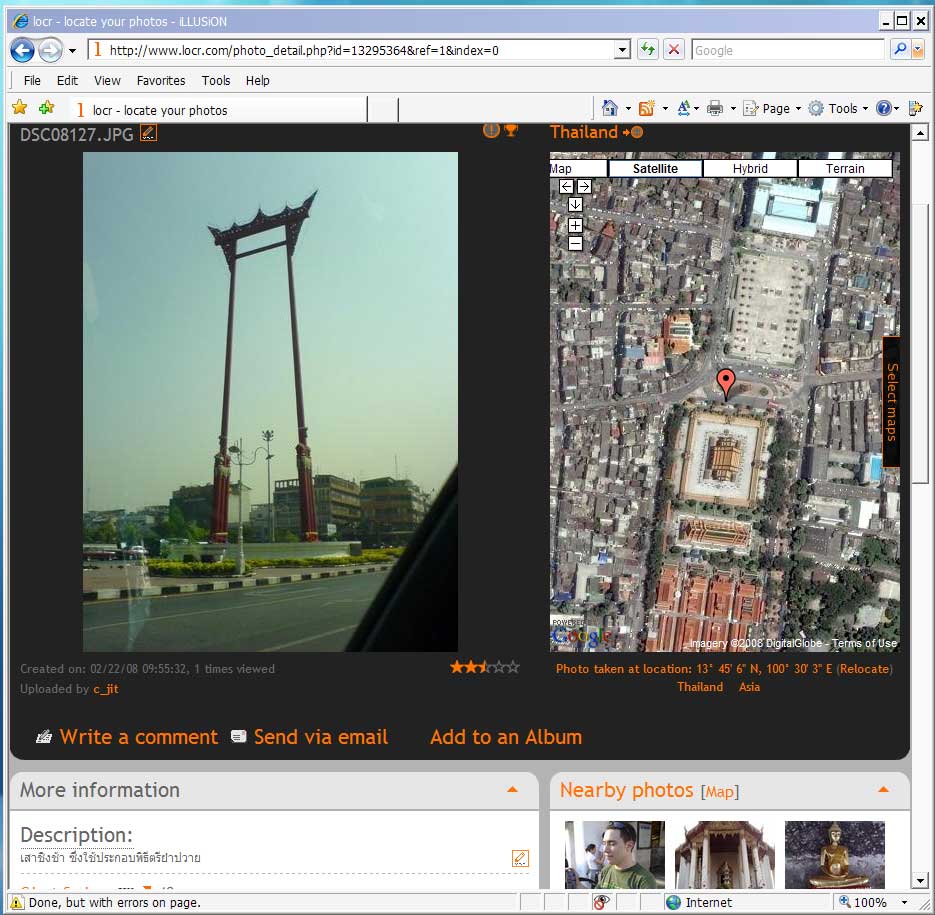Click the edit icon next to DSC08127.JPG
The width and height of the screenshot is (935, 915).
click(x=148, y=132)
